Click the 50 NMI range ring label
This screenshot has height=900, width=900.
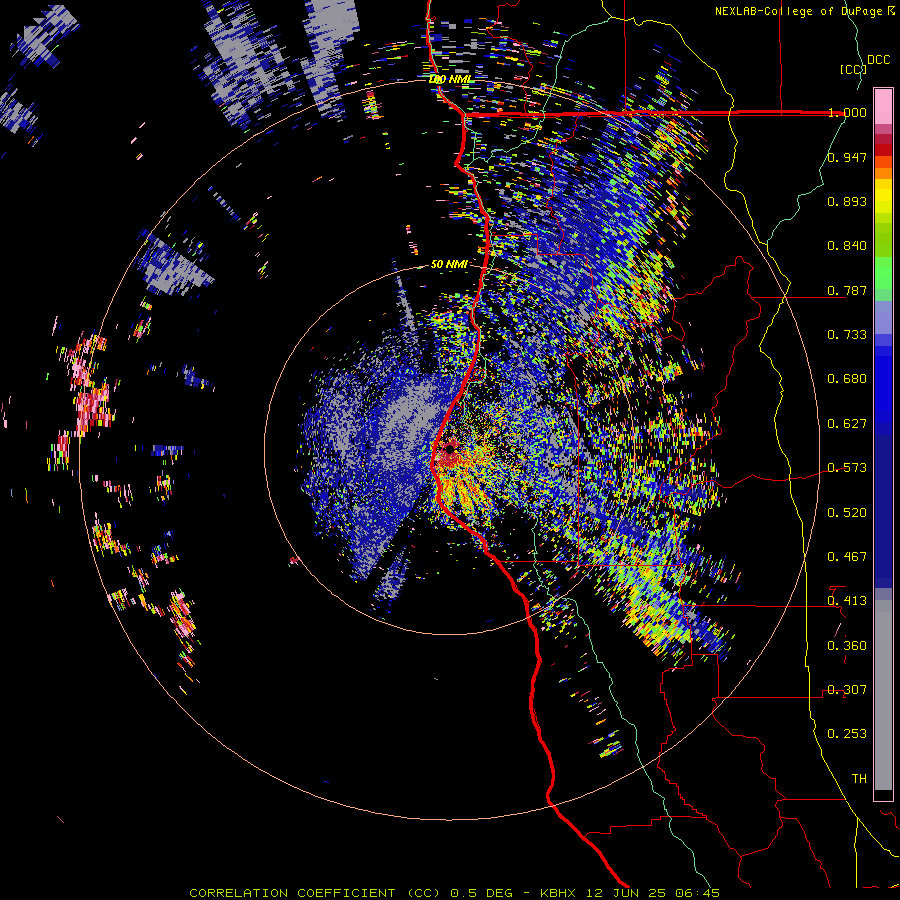(449, 264)
